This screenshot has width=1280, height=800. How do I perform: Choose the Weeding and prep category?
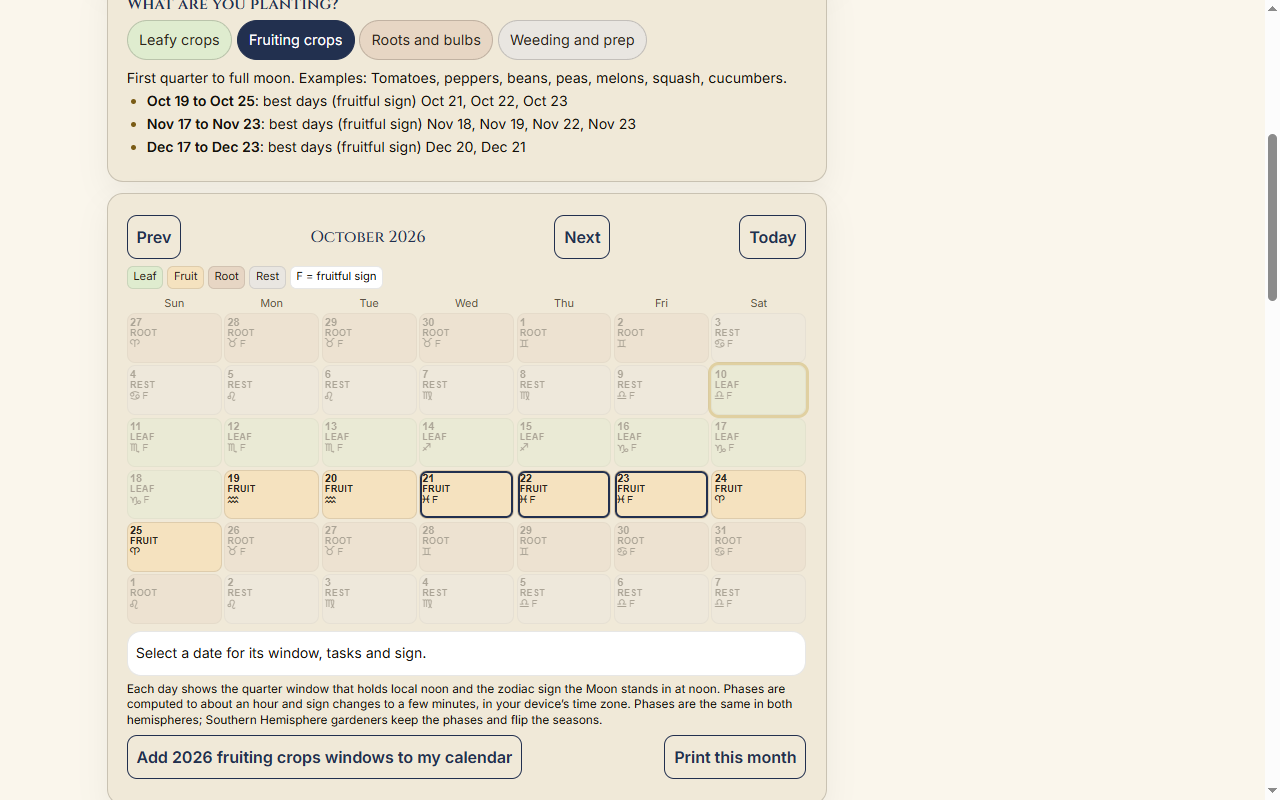572,40
